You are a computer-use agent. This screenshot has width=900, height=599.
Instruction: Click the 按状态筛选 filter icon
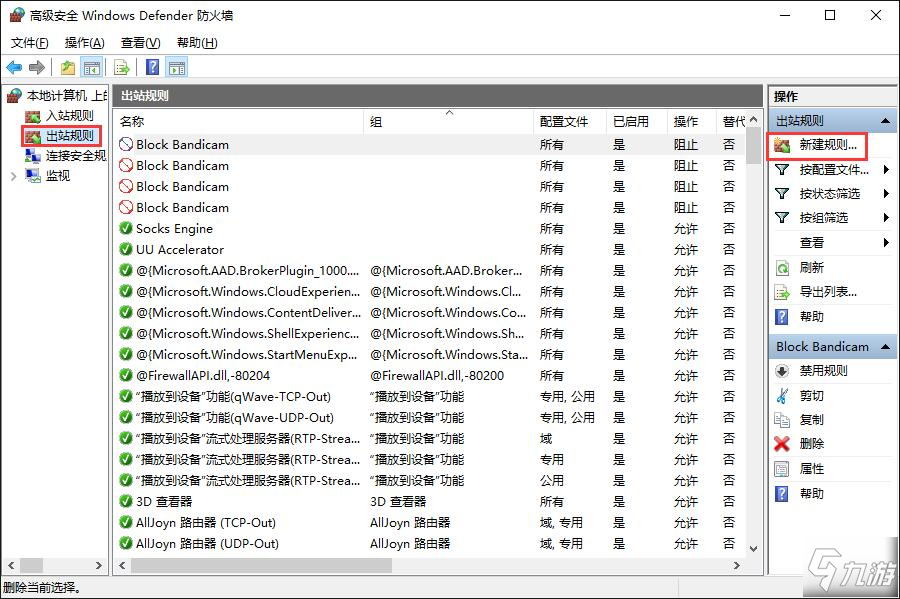click(x=782, y=194)
